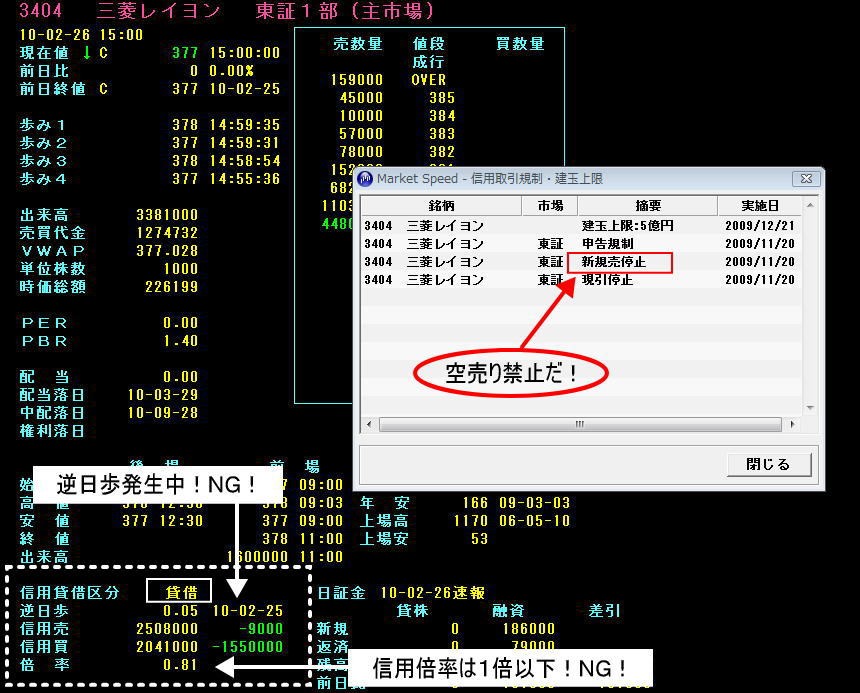
Task: Select the 現引停止 entry in the list
Action: tap(608, 280)
